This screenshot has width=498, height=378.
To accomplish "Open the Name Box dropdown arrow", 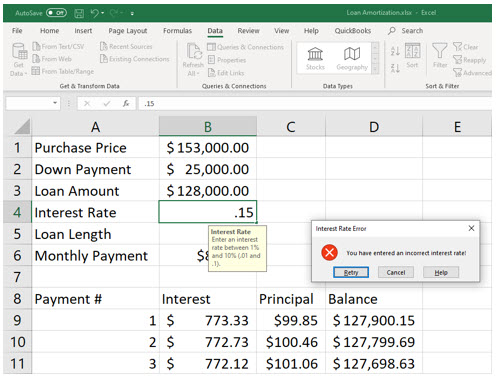I will (55, 103).
